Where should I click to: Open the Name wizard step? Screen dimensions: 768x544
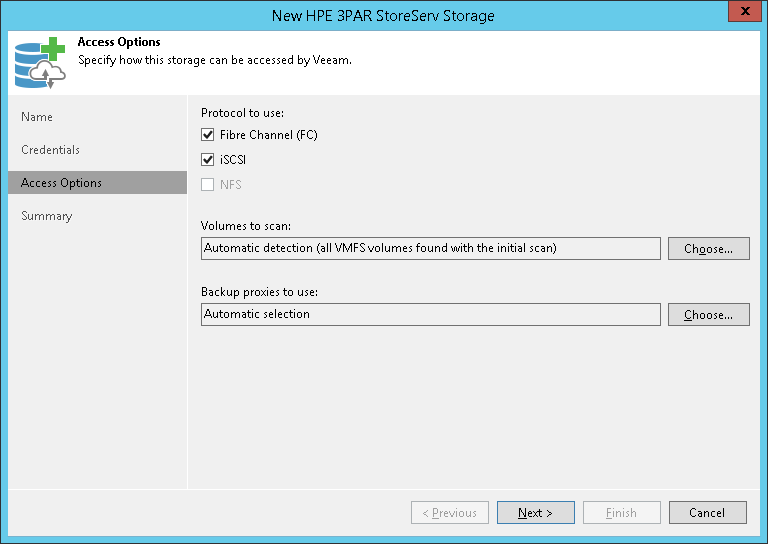click(37, 117)
